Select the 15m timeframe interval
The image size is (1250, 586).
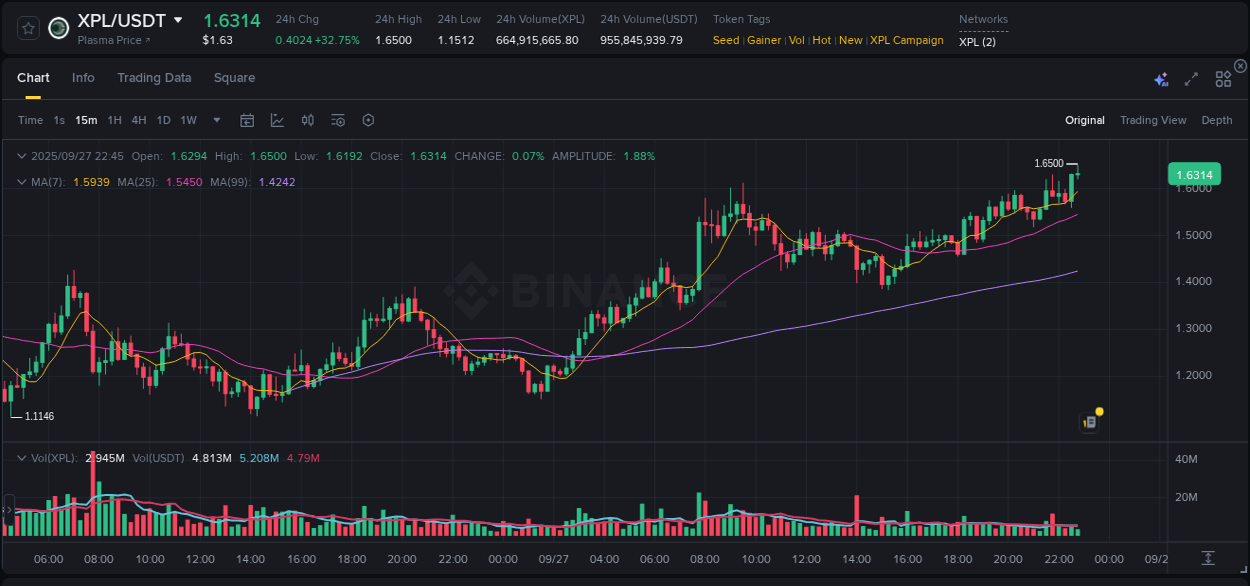(x=86, y=120)
